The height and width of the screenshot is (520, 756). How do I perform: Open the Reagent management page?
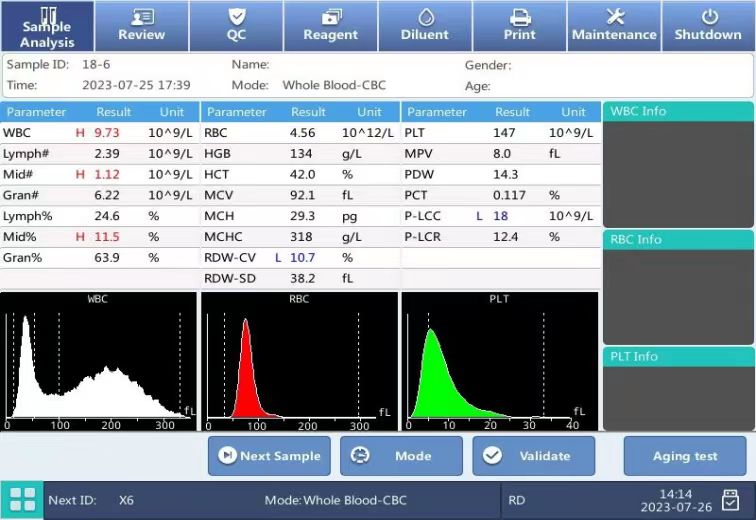[x=330, y=27]
